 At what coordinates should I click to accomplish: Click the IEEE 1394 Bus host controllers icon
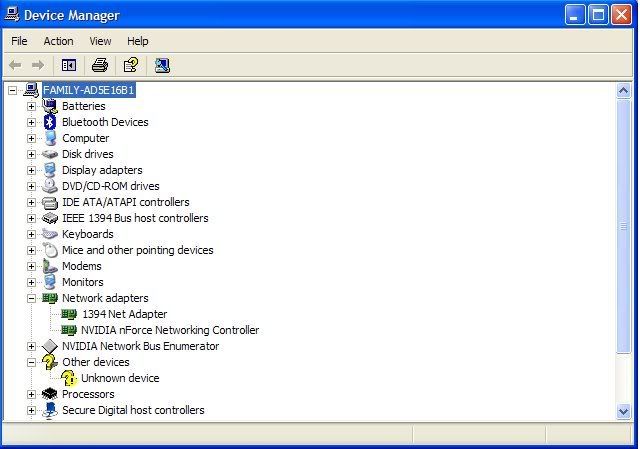[50, 218]
